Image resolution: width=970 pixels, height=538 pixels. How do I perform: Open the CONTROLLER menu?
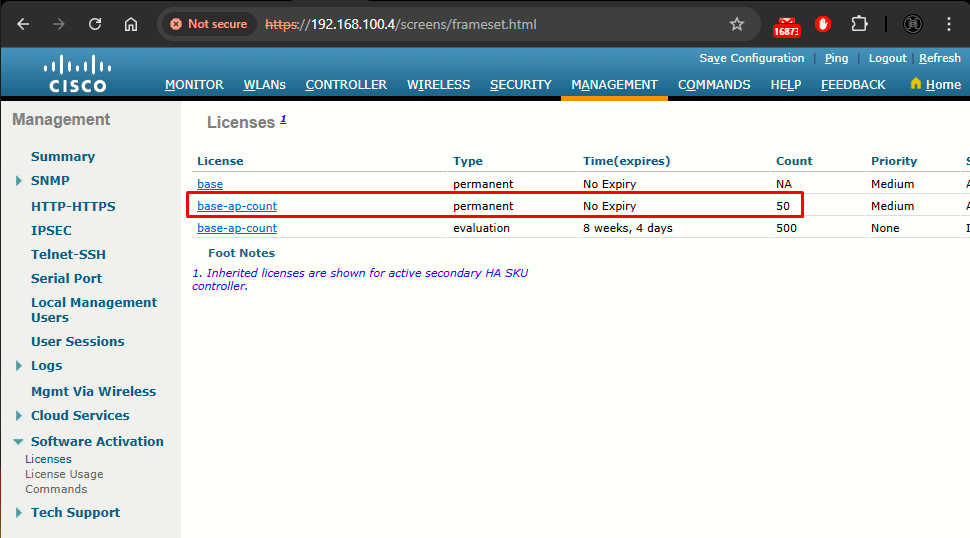point(346,85)
